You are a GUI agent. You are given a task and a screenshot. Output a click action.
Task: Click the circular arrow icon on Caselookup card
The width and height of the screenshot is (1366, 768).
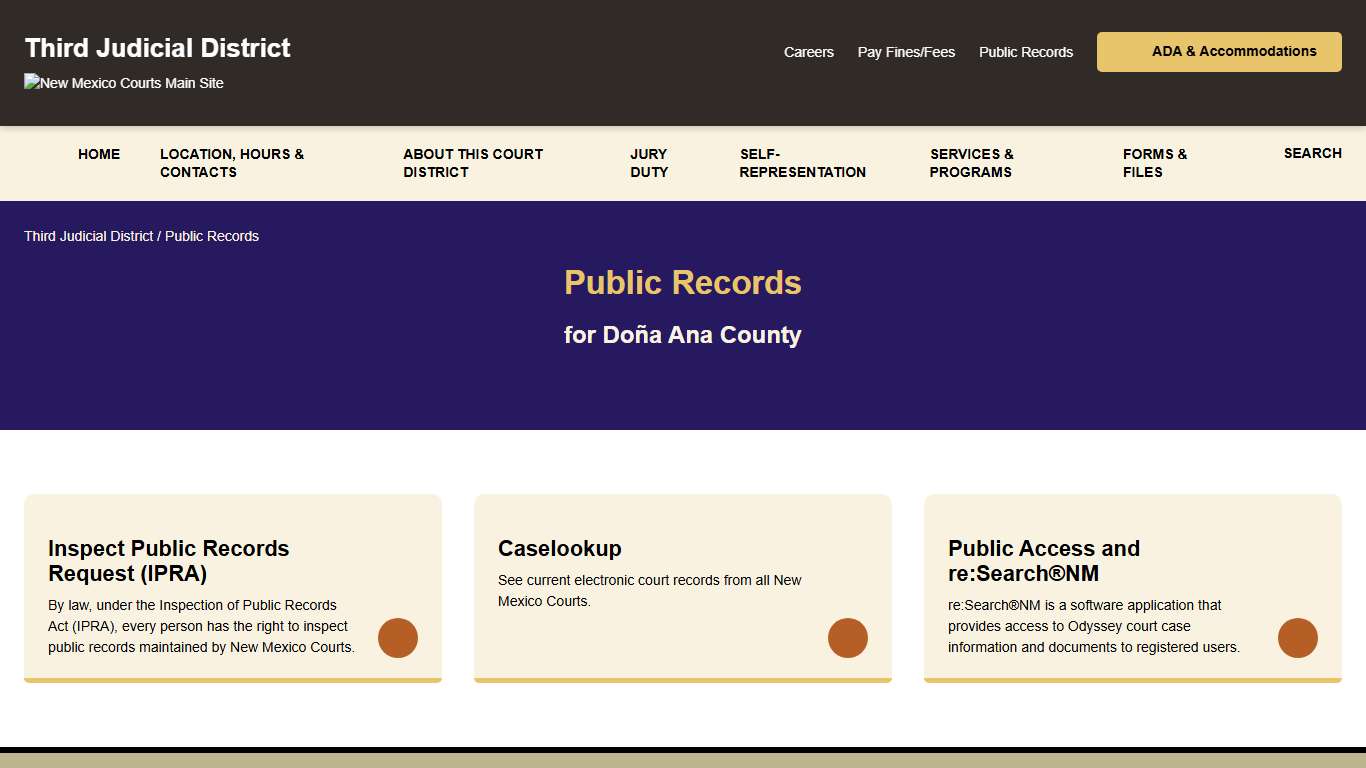(848, 638)
